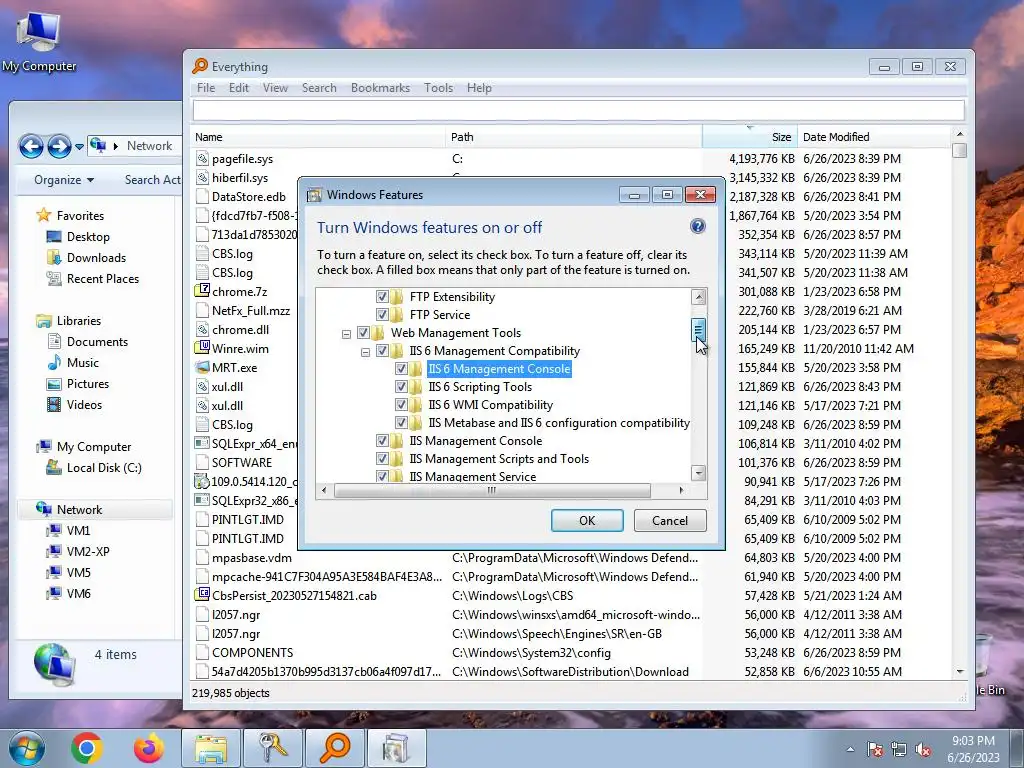Screen dimensions: 1024x768
Task: Click features list vertical scrollbar thumb
Action: click(698, 330)
